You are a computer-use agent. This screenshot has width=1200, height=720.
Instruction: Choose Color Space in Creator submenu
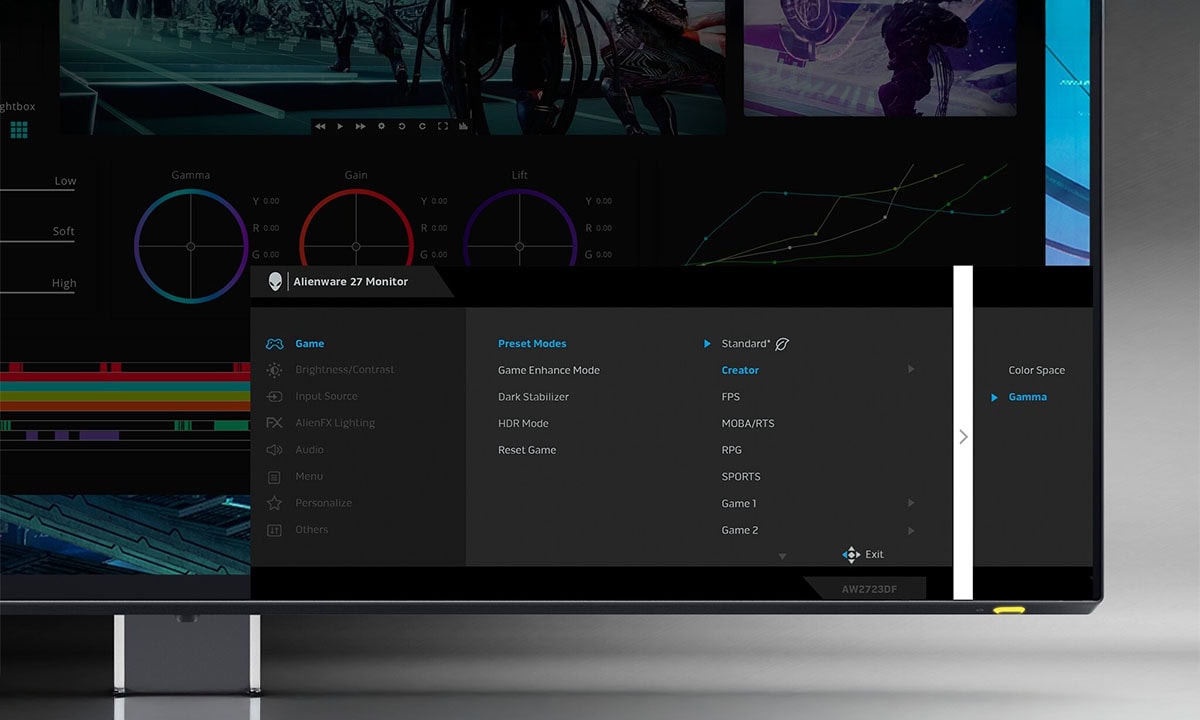point(1036,370)
